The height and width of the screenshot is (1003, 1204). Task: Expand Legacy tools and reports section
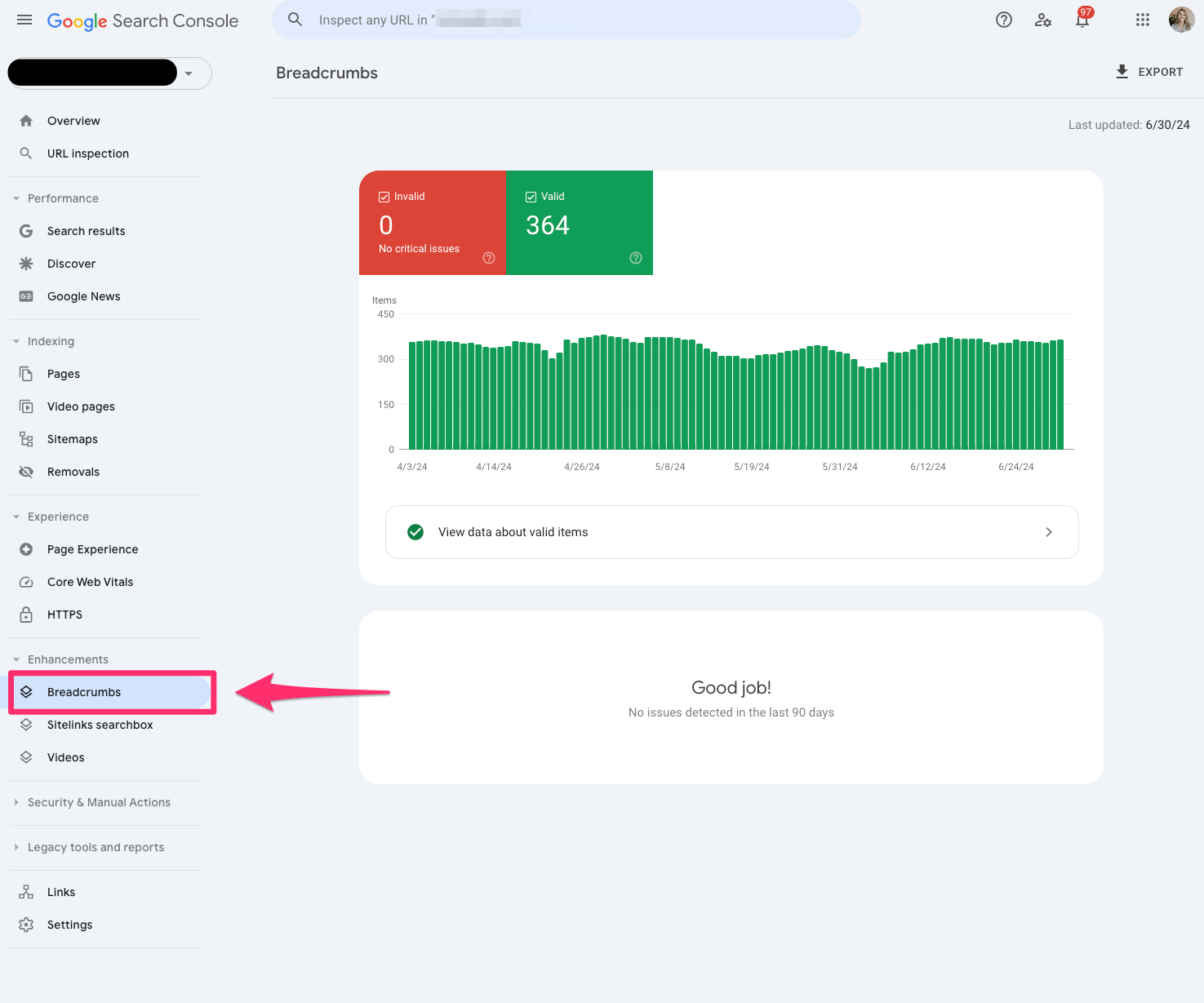[x=16, y=847]
